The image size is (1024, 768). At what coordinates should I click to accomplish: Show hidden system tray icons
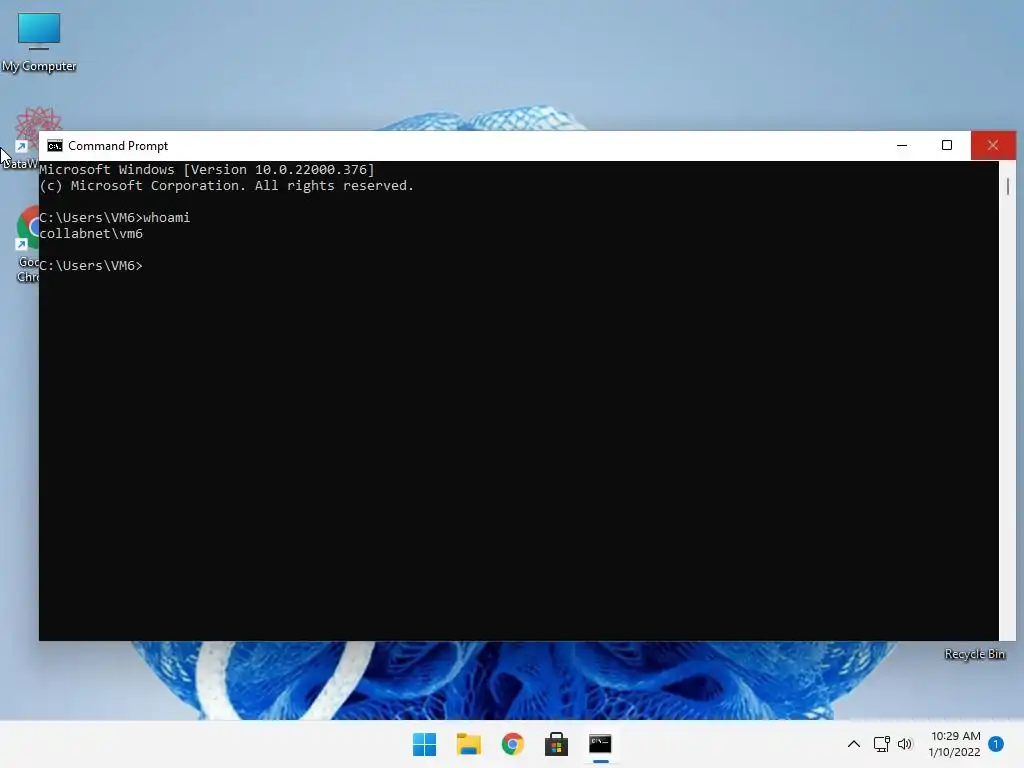(854, 744)
